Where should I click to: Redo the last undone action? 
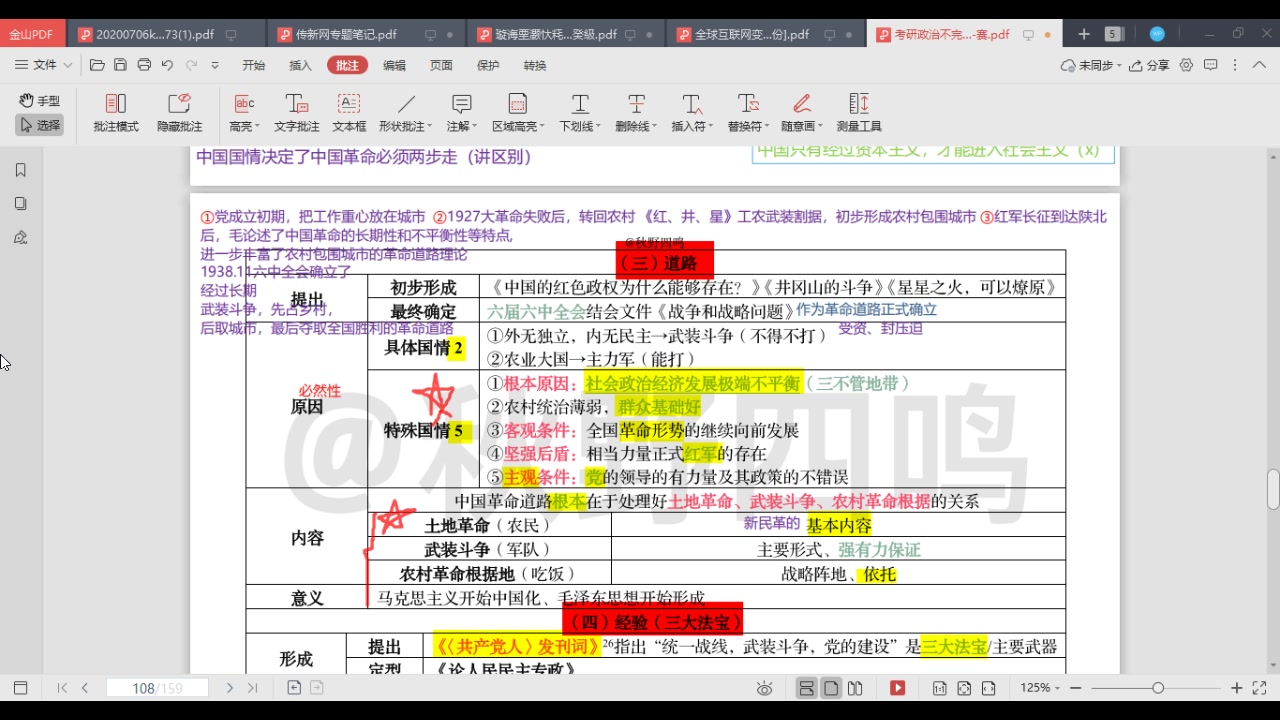click(x=191, y=65)
